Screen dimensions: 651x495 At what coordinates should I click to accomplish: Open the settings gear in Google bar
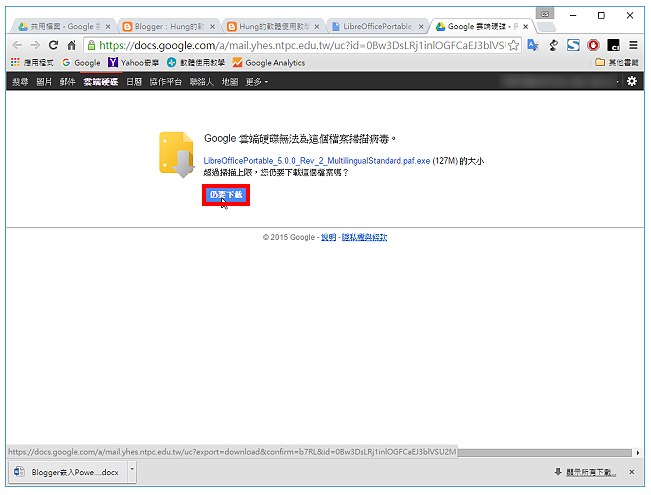coord(632,81)
